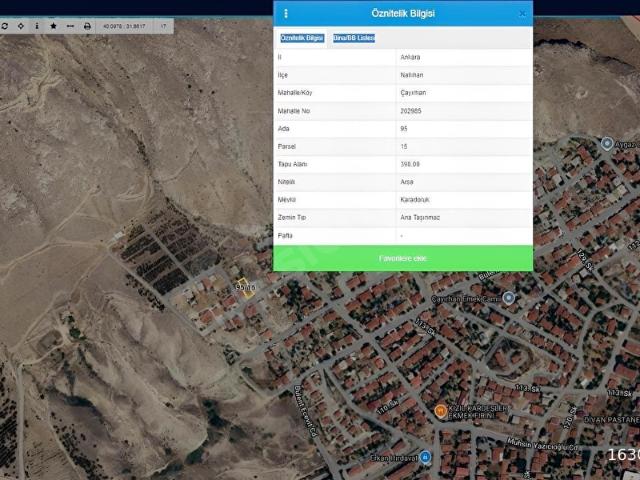Click the Mahalle/Köy row label
Screen dimensions: 640x480
(295, 93)
